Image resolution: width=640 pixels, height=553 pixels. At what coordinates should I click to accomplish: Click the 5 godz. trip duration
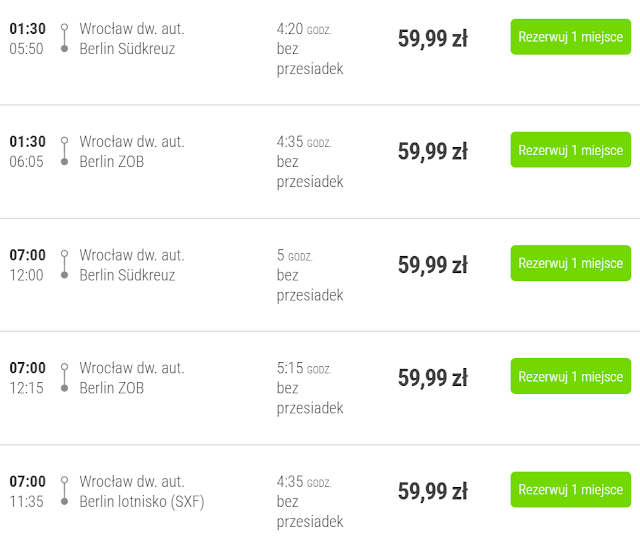pyautogui.click(x=294, y=255)
